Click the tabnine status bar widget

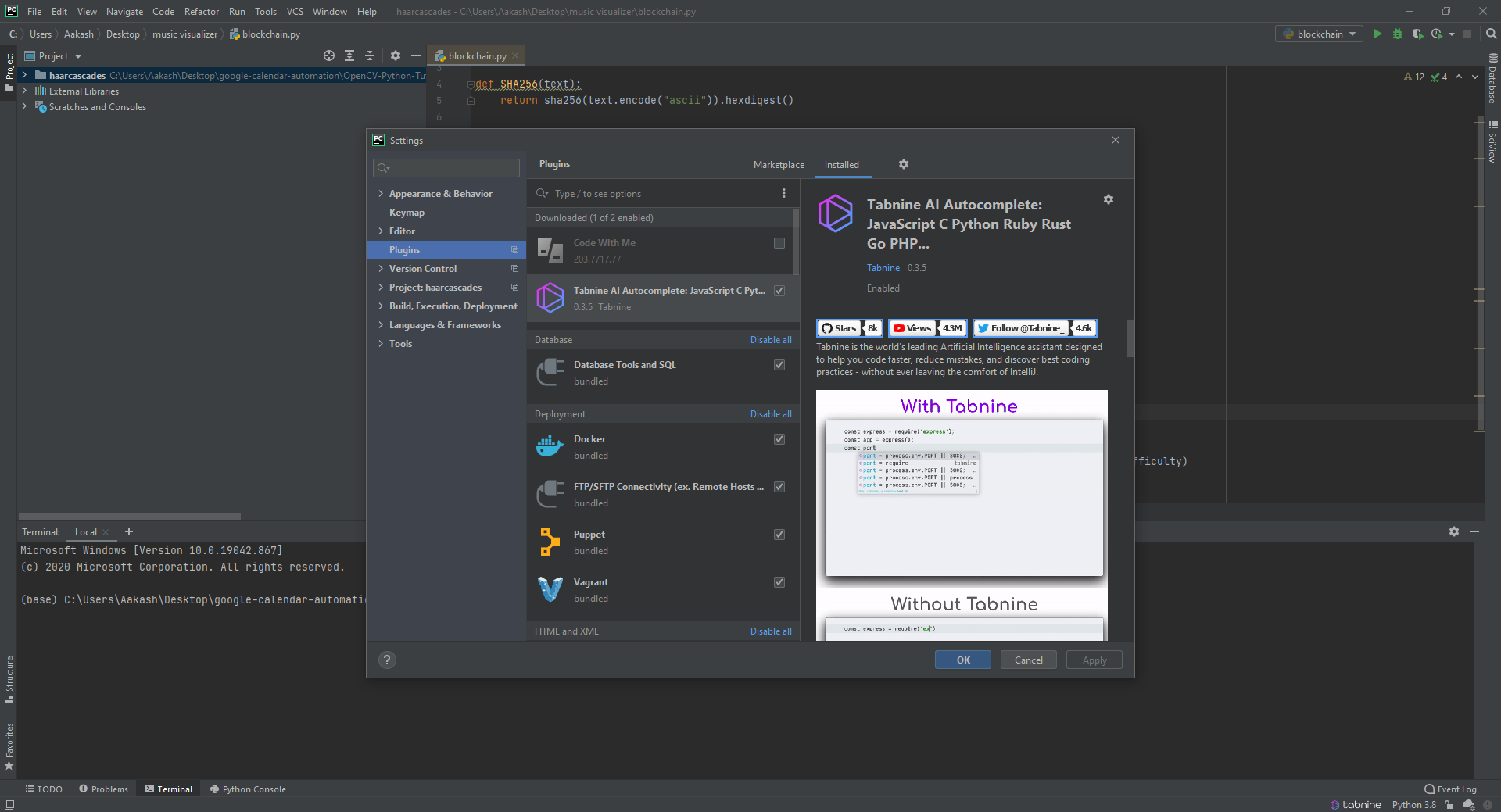[1356, 805]
